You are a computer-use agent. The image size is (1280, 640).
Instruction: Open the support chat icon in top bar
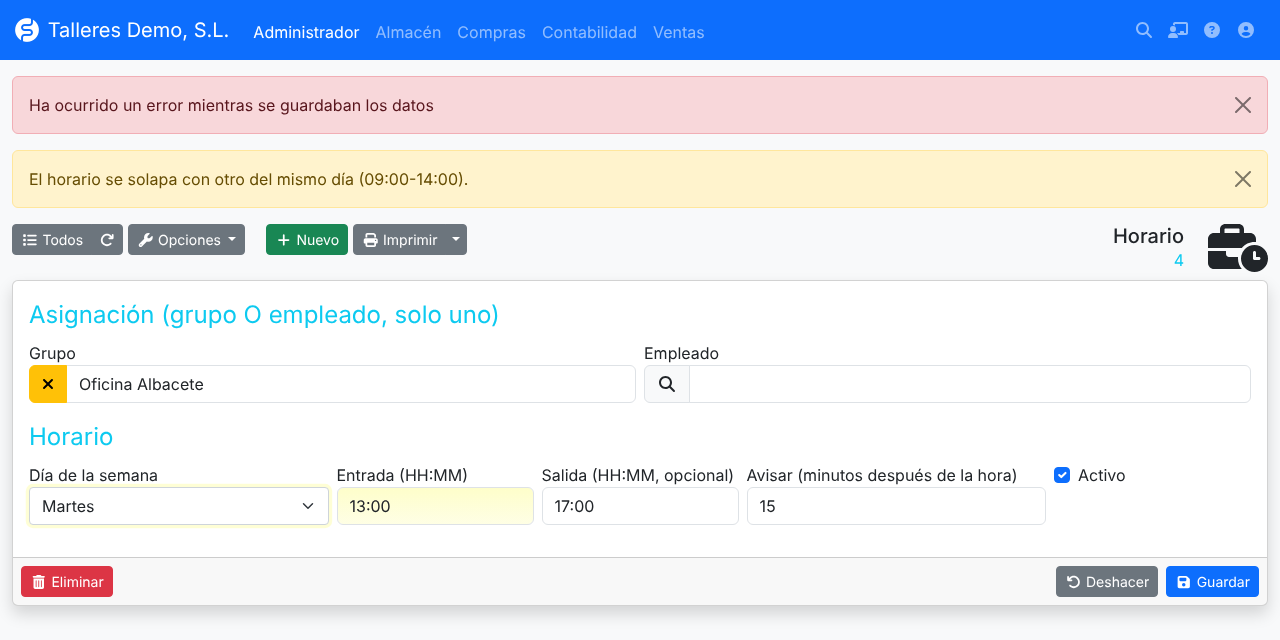1178,30
